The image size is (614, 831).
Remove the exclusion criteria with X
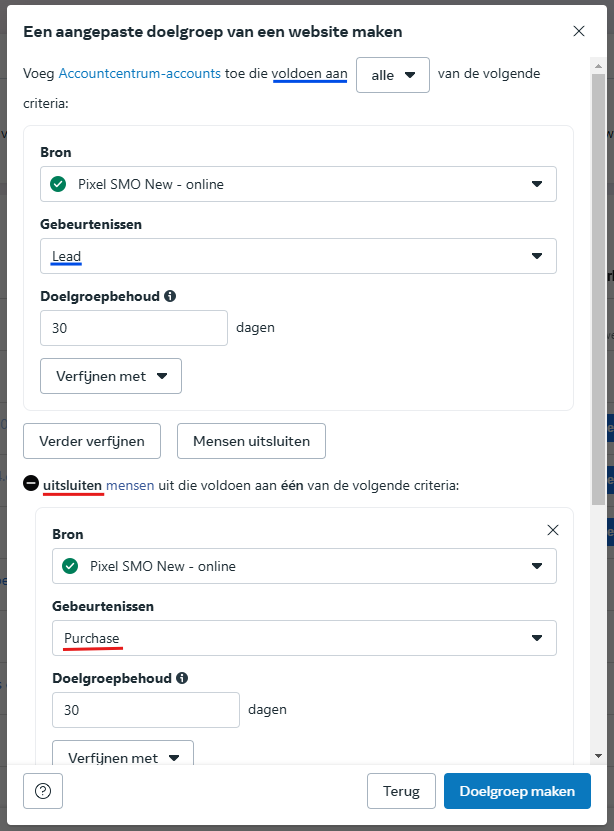coord(553,530)
